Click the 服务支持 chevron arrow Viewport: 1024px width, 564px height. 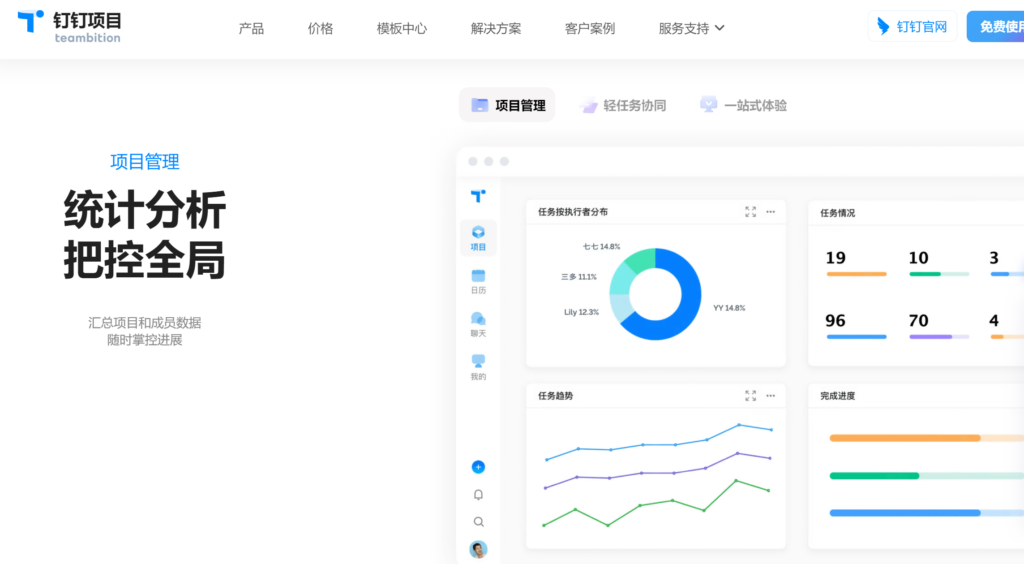(x=720, y=28)
